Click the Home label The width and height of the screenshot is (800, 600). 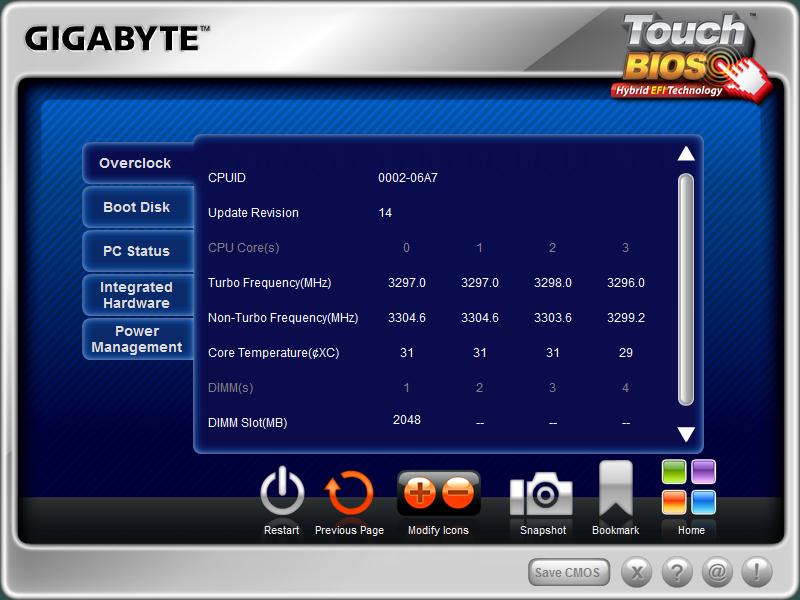(x=691, y=530)
